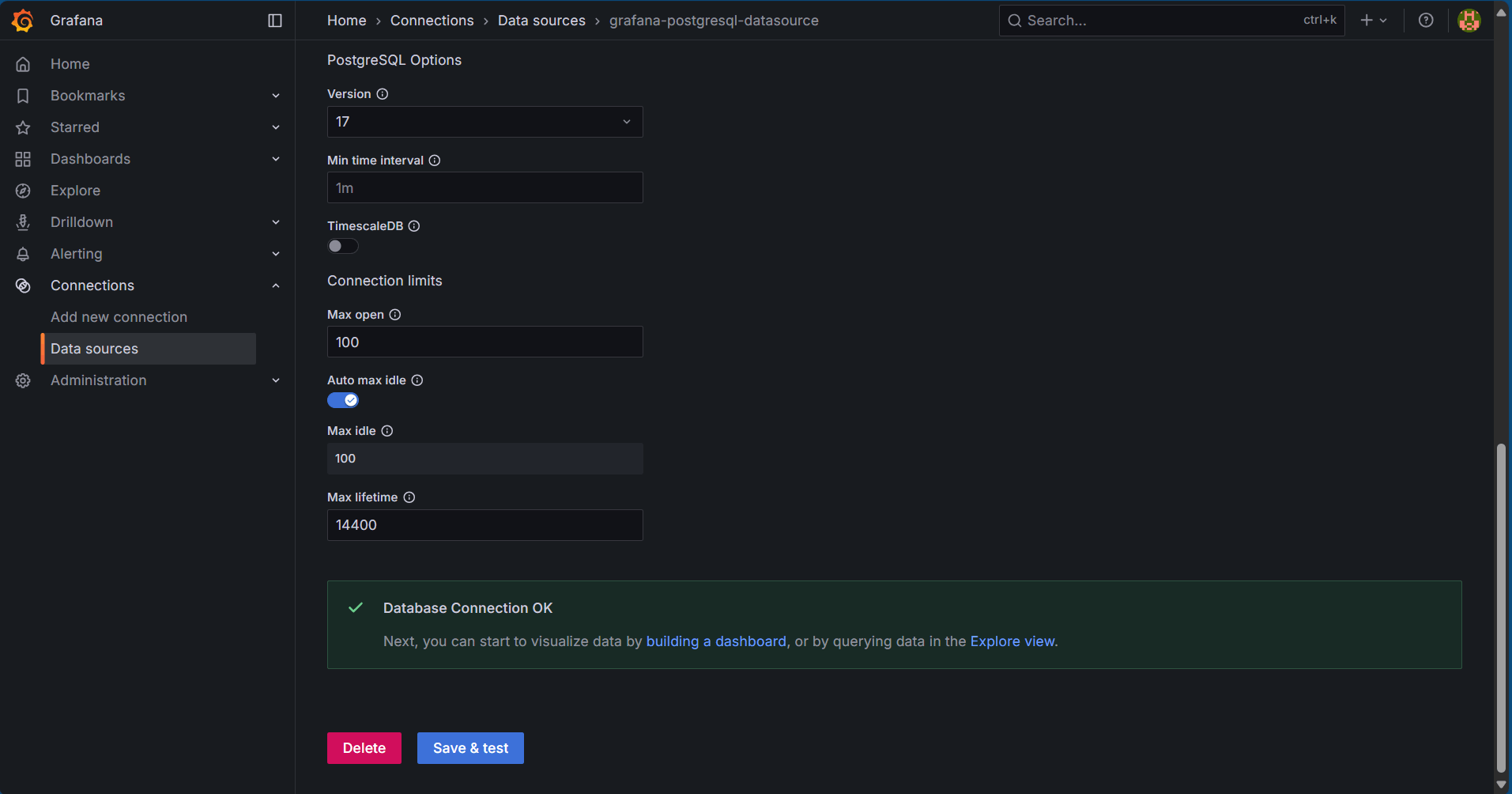Click the Delete button
The image size is (1512, 794).
364,748
